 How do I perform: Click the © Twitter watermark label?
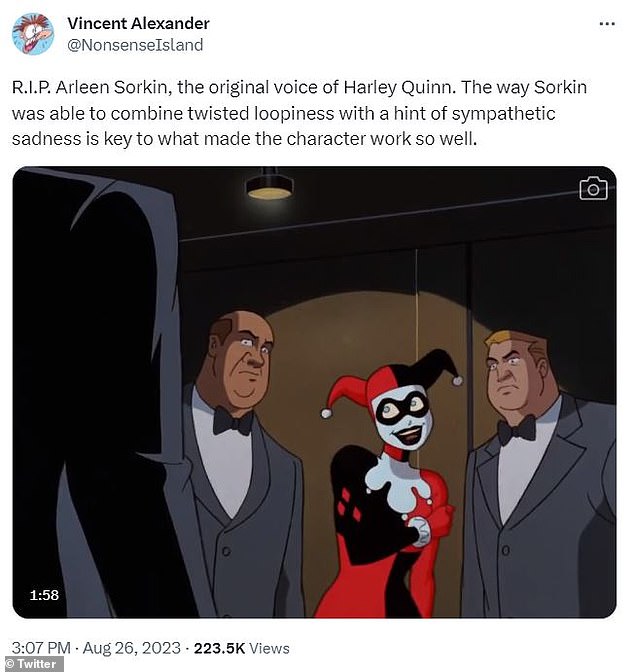click(31, 664)
